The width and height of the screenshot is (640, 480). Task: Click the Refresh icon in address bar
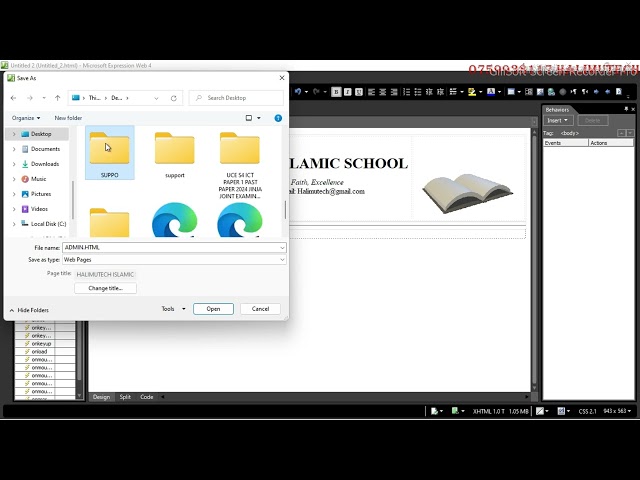click(173, 98)
